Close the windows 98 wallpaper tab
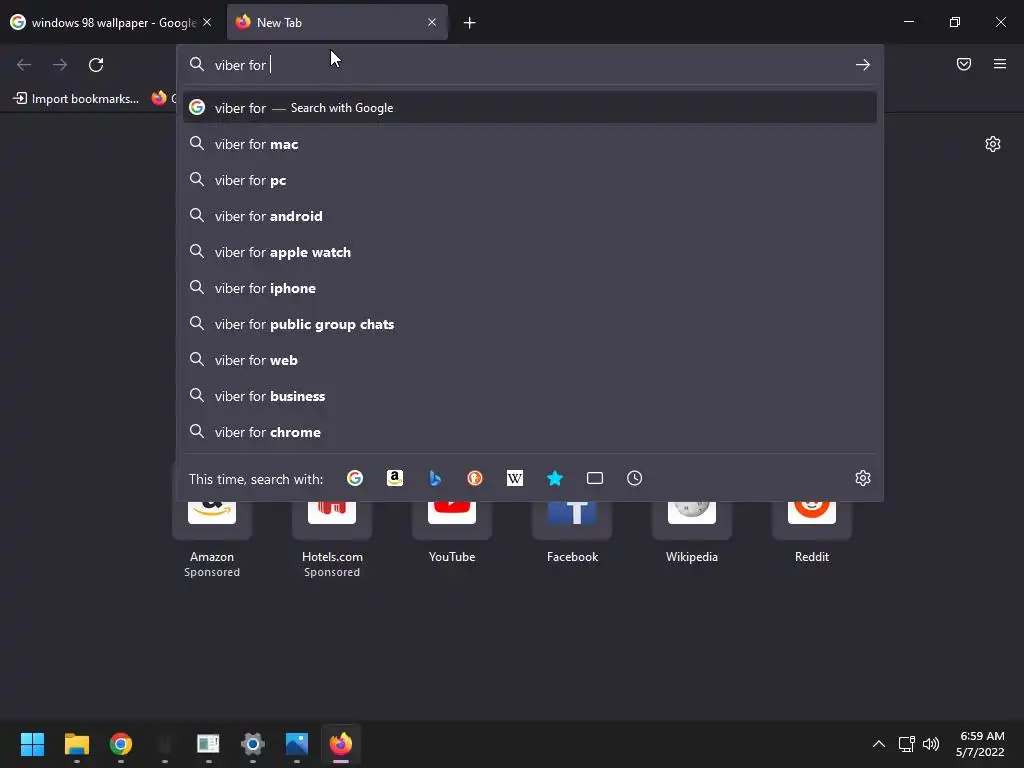This screenshot has height=768, width=1024. tap(207, 22)
